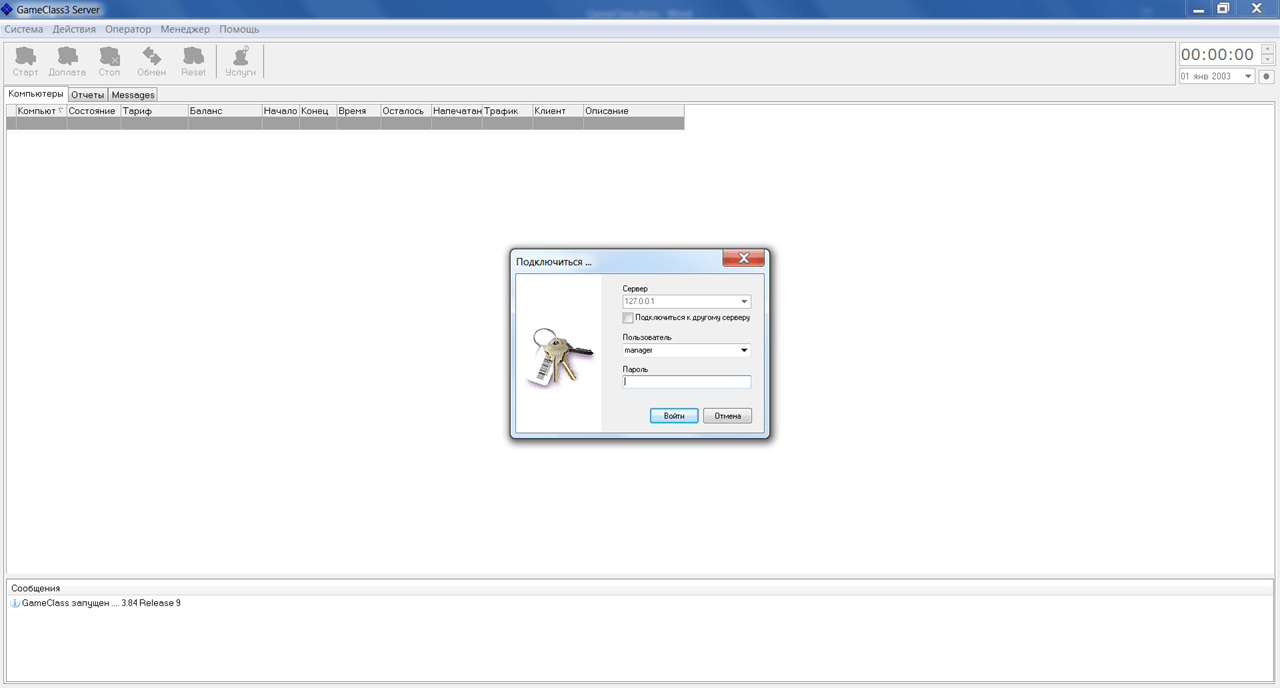Minimize the GameClass3 Server window
The image size is (1280, 688).
coord(1197,9)
